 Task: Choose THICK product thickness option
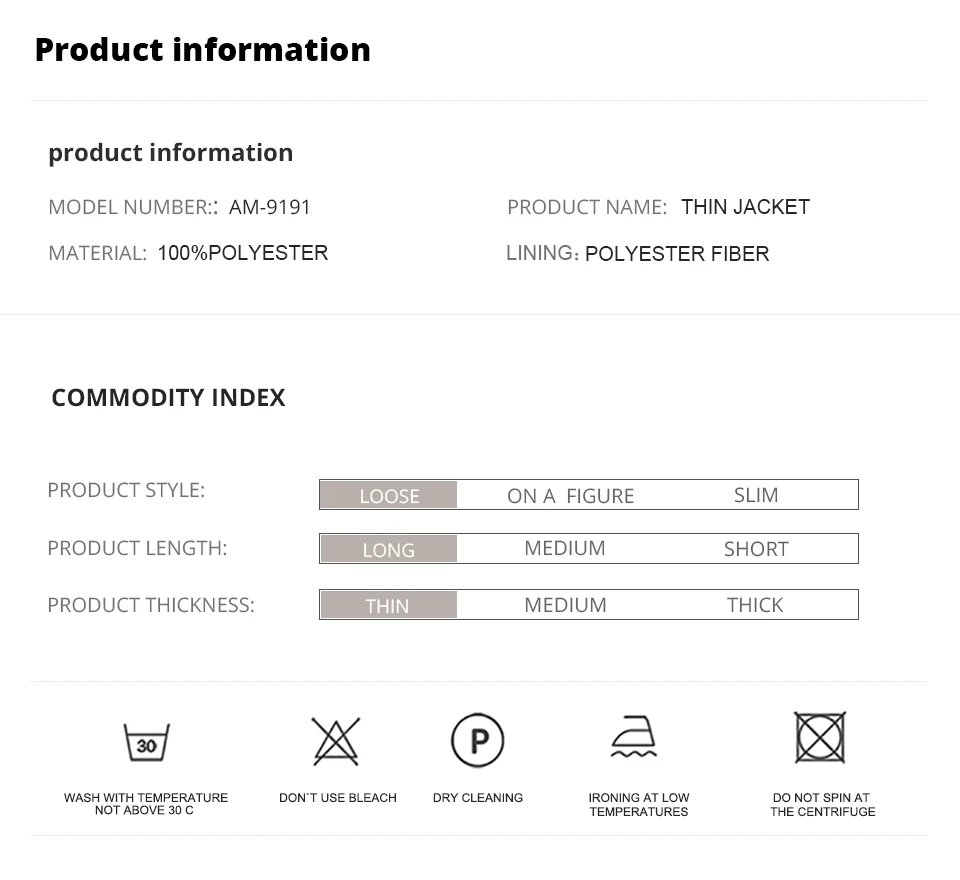pos(755,605)
